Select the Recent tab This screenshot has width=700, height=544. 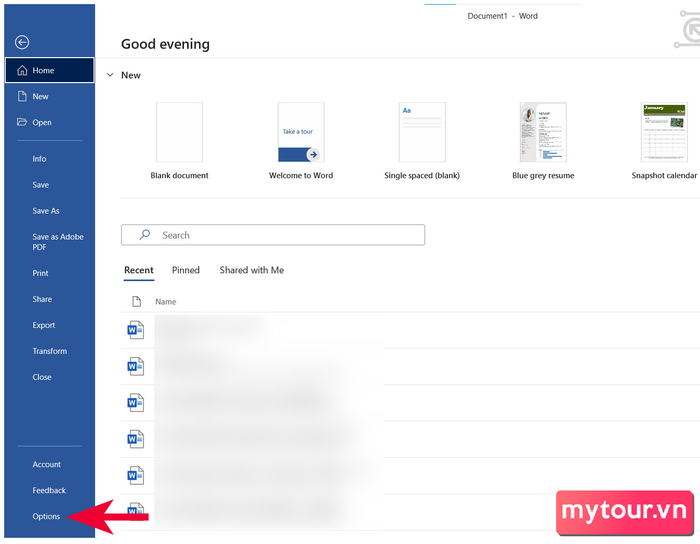pyautogui.click(x=139, y=270)
